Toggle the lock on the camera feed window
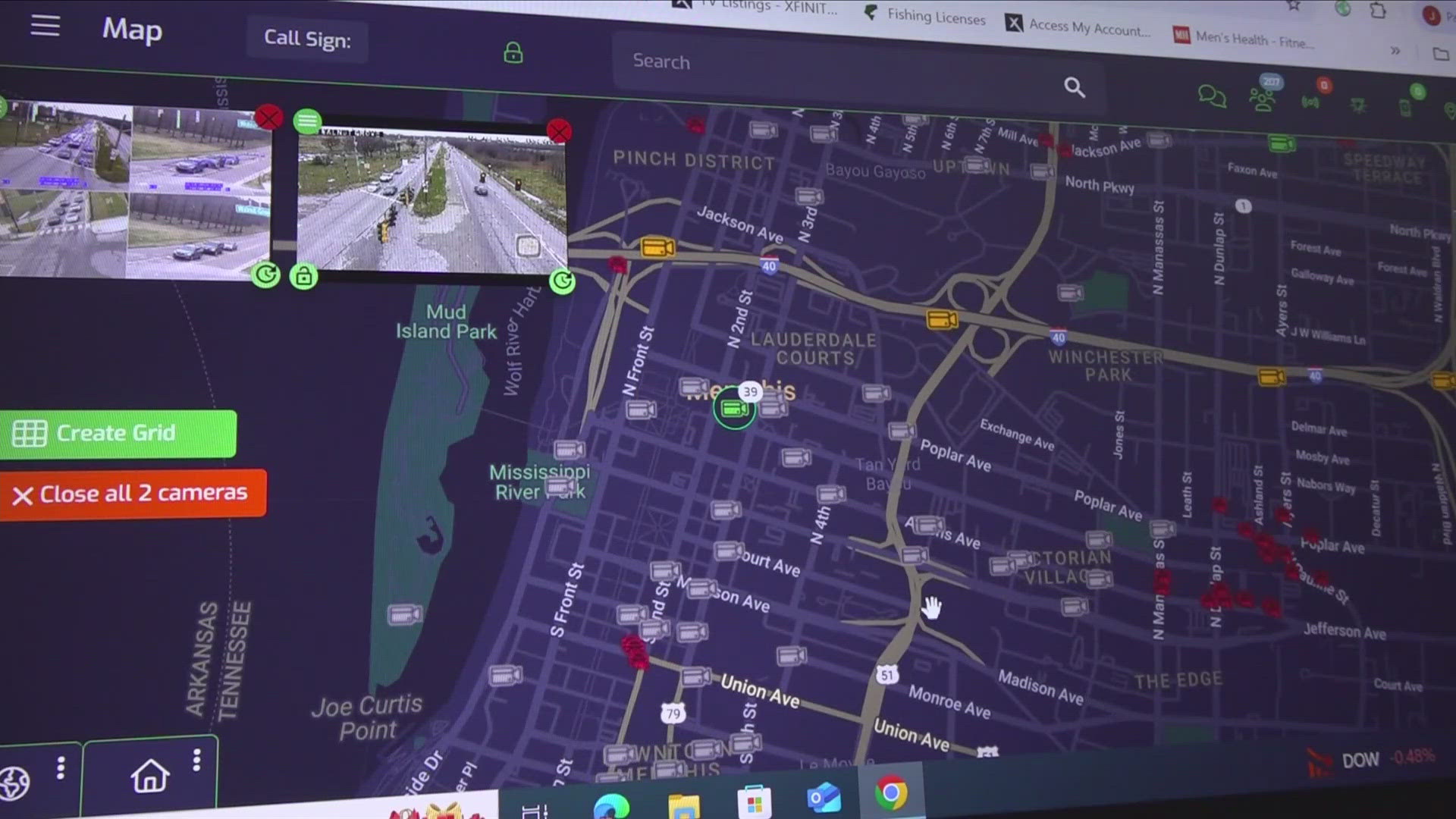Image resolution: width=1456 pixels, height=819 pixels. [304, 277]
